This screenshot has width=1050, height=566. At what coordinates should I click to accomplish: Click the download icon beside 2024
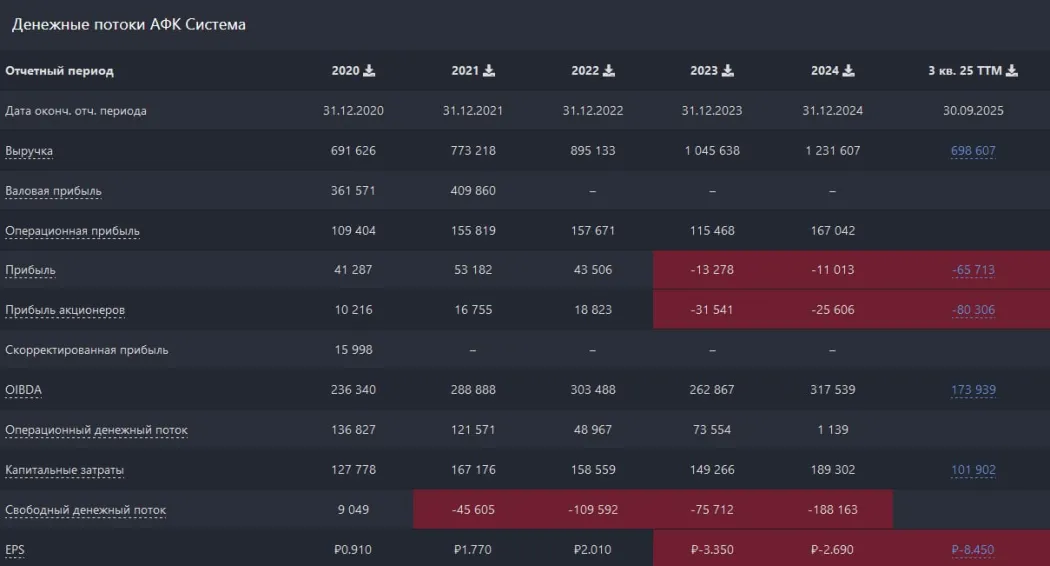(x=848, y=71)
